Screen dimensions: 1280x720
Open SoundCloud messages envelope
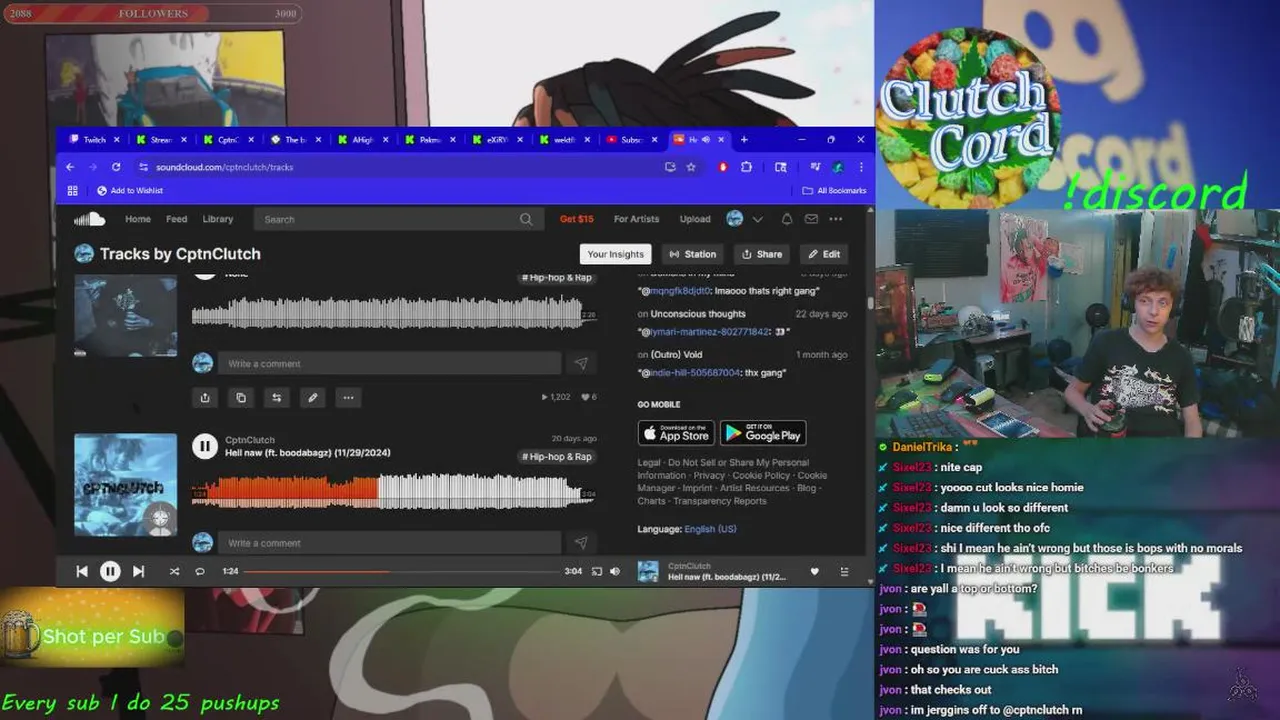coord(811,219)
